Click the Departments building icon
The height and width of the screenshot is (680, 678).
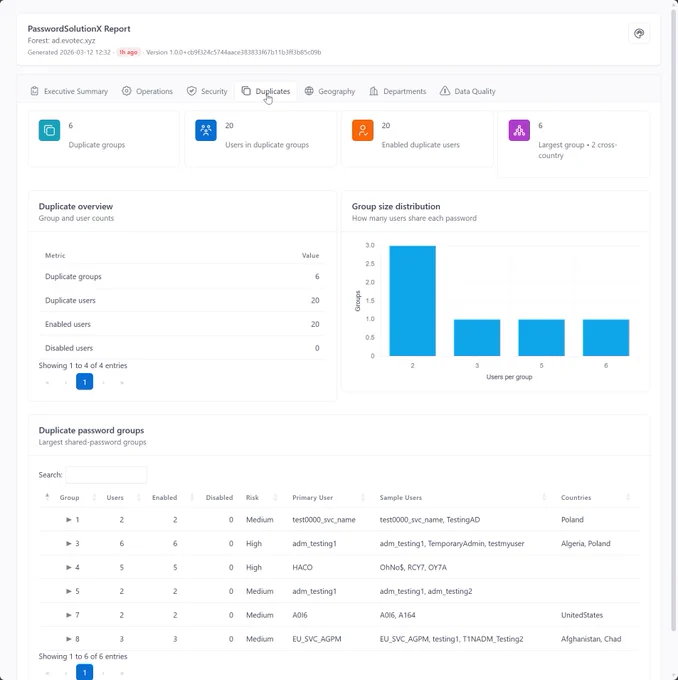tap(373, 91)
